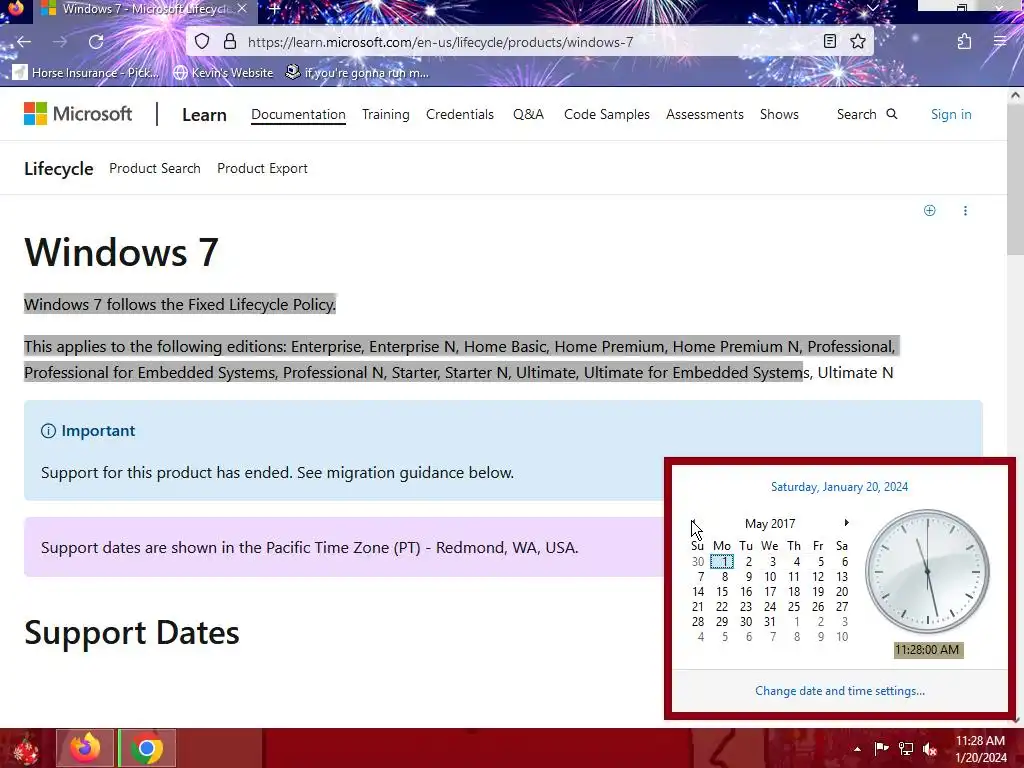Viewport: 1024px width, 768px height.
Task: Open the Training menu item
Action: [x=386, y=114]
